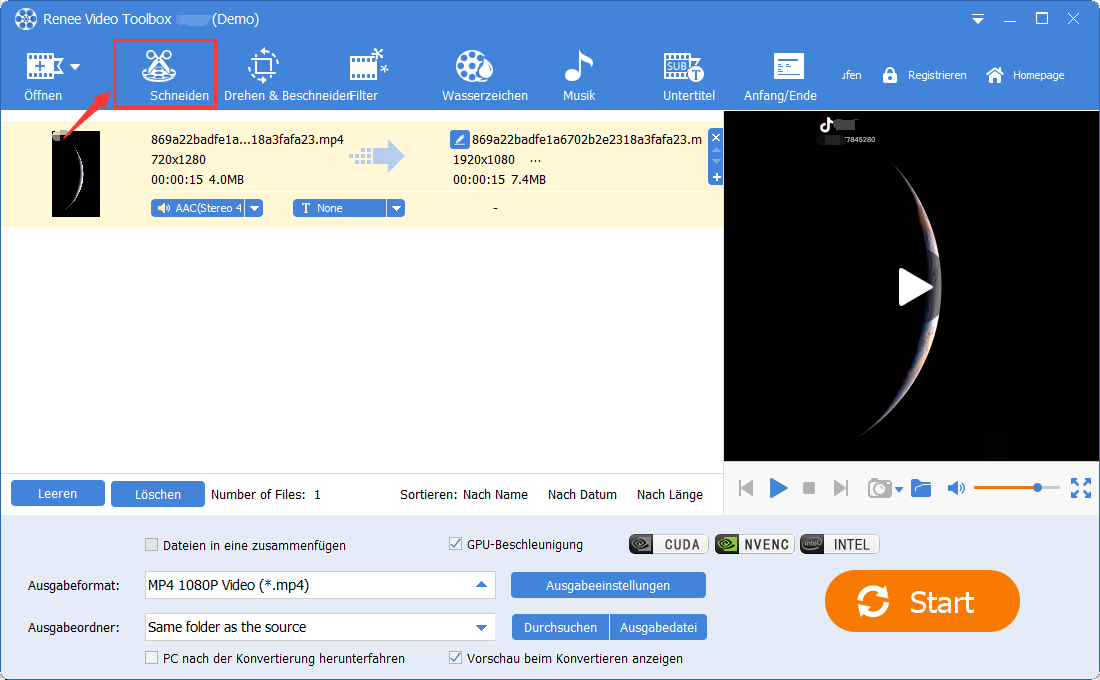Click the snapshot camera icon
The image size is (1100, 680).
tap(880, 488)
